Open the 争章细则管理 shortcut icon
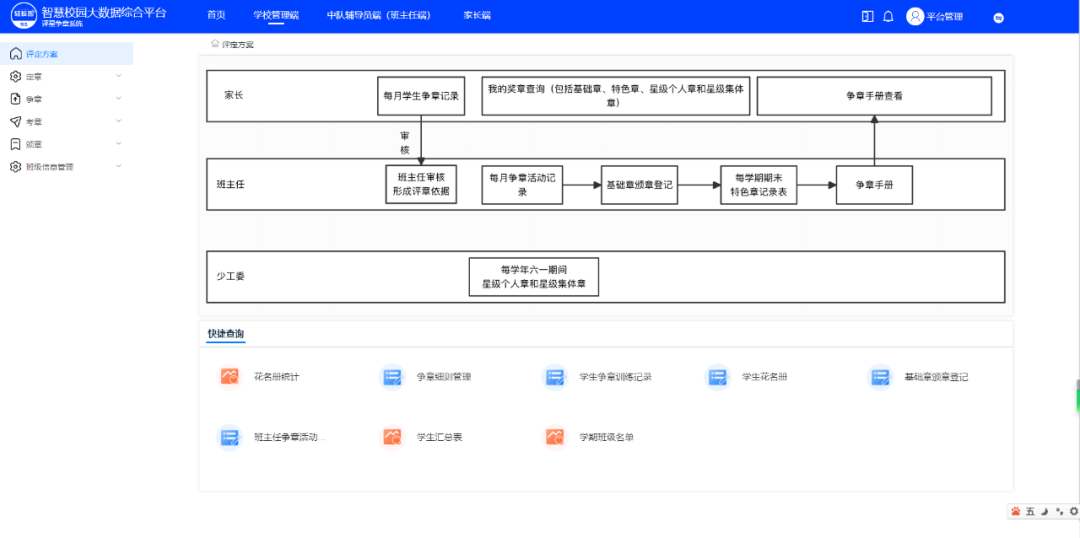The height and width of the screenshot is (538, 1080). click(392, 377)
